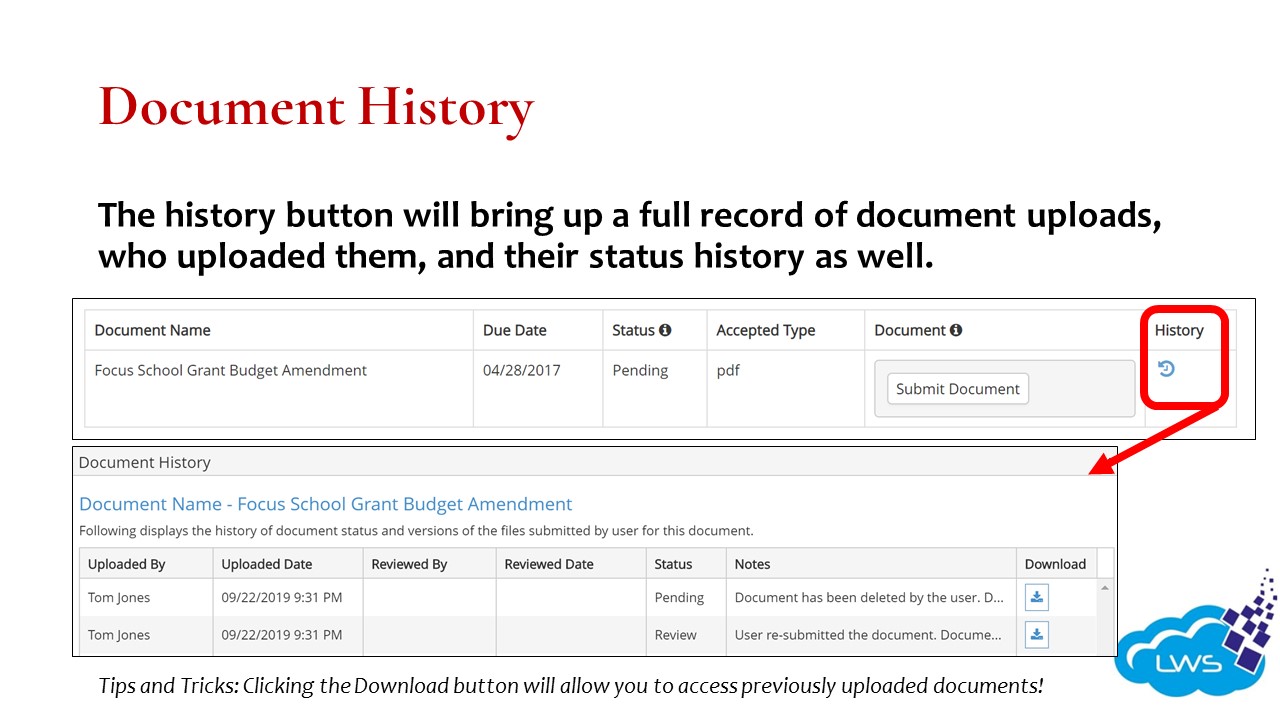Click the 04/28/2017 due date cell
The height and width of the screenshot is (720, 1280).
tap(521, 370)
